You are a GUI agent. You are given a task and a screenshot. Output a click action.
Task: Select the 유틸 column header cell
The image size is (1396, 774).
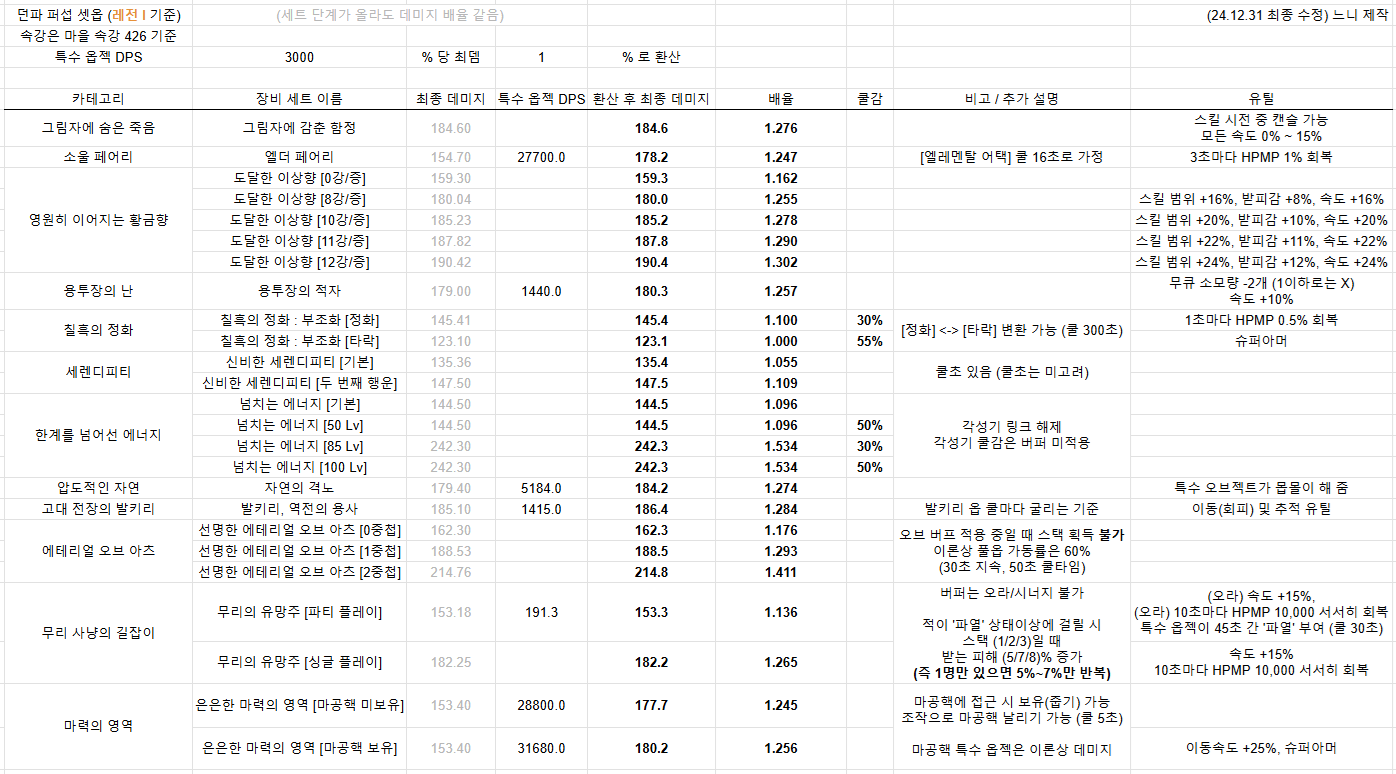click(x=1261, y=99)
